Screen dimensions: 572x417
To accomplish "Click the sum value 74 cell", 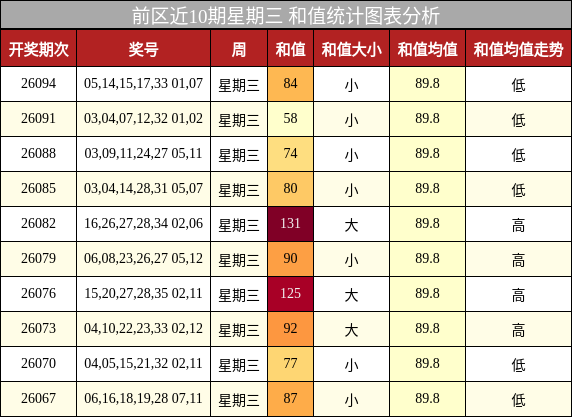I will click(290, 154).
